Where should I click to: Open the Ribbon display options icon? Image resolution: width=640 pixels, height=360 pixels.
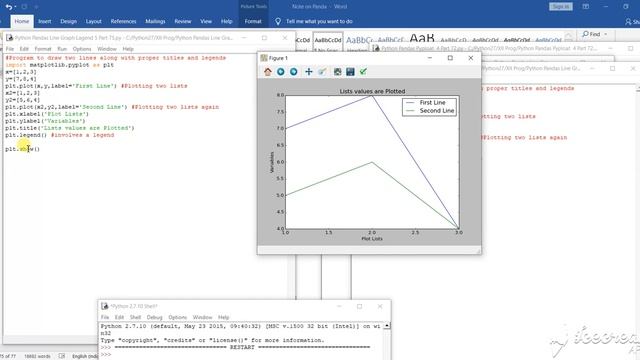point(585,7)
